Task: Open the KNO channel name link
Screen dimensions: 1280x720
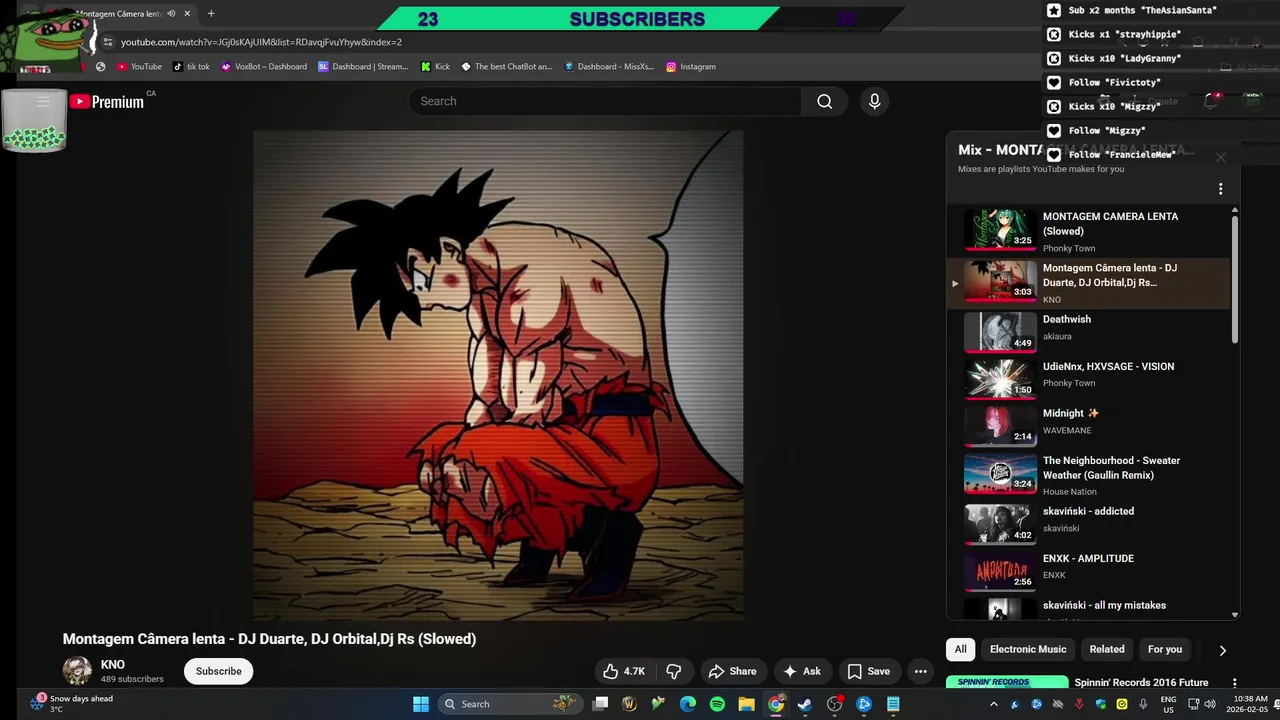Action: pyautogui.click(x=113, y=664)
